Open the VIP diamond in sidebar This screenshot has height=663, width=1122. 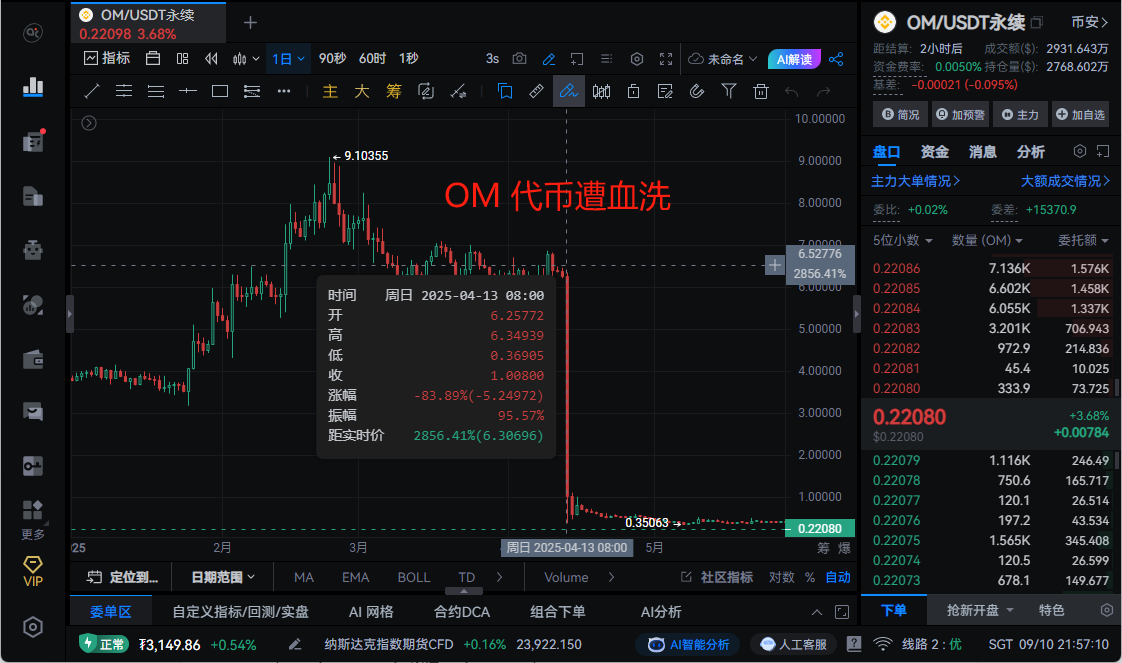tap(33, 571)
